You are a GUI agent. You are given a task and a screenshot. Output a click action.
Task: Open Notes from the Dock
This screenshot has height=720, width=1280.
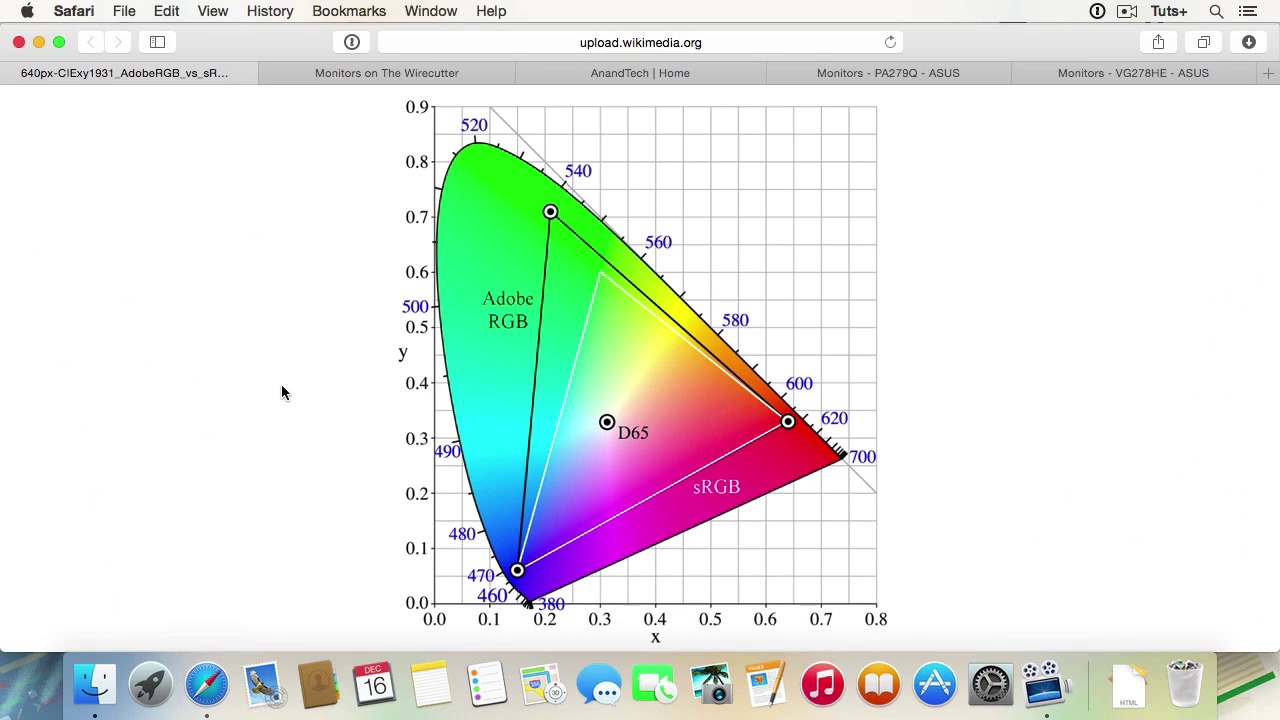[x=431, y=685]
